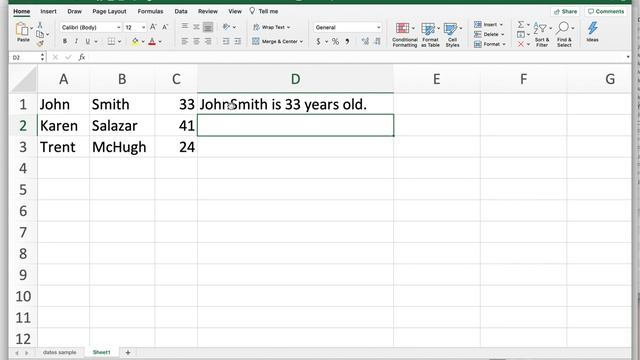Click the Fill down icon
Image resolution: width=640 pixels, height=360 pixels.
tap(521, 34)
